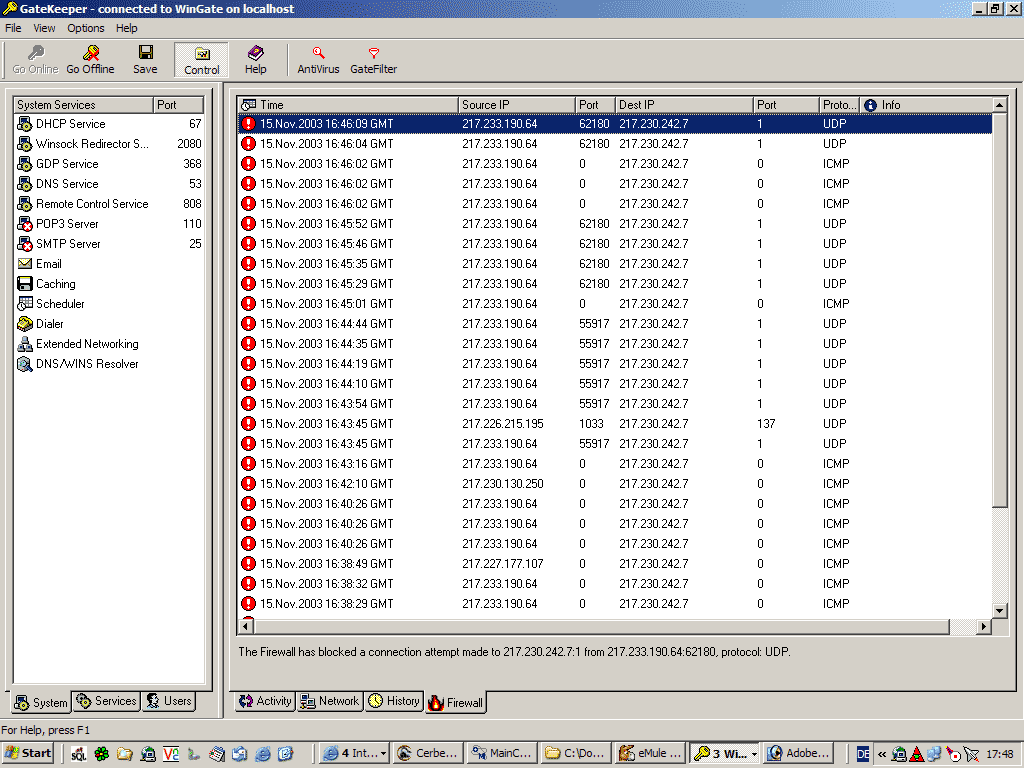Click the Info column header

(926, 104)
